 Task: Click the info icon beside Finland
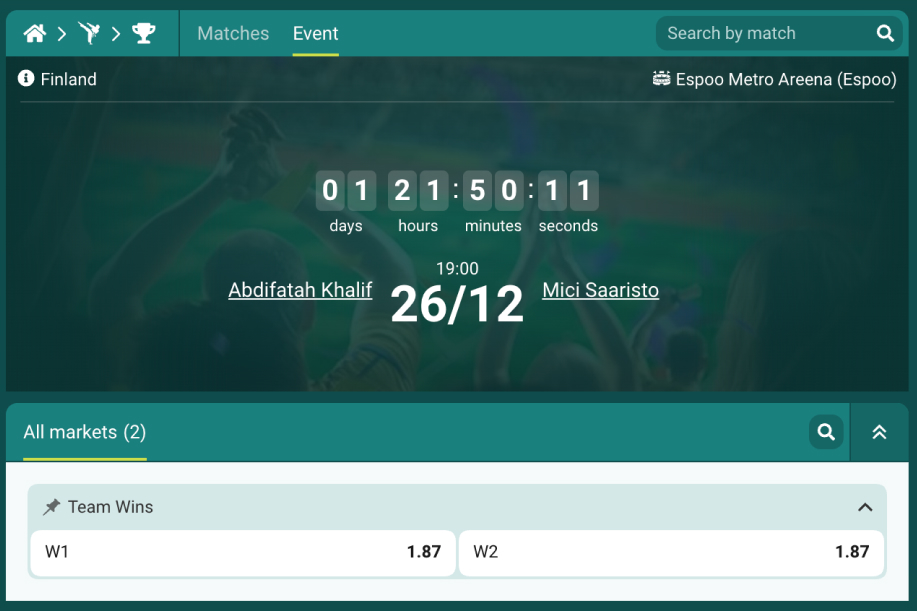(26, 78)
